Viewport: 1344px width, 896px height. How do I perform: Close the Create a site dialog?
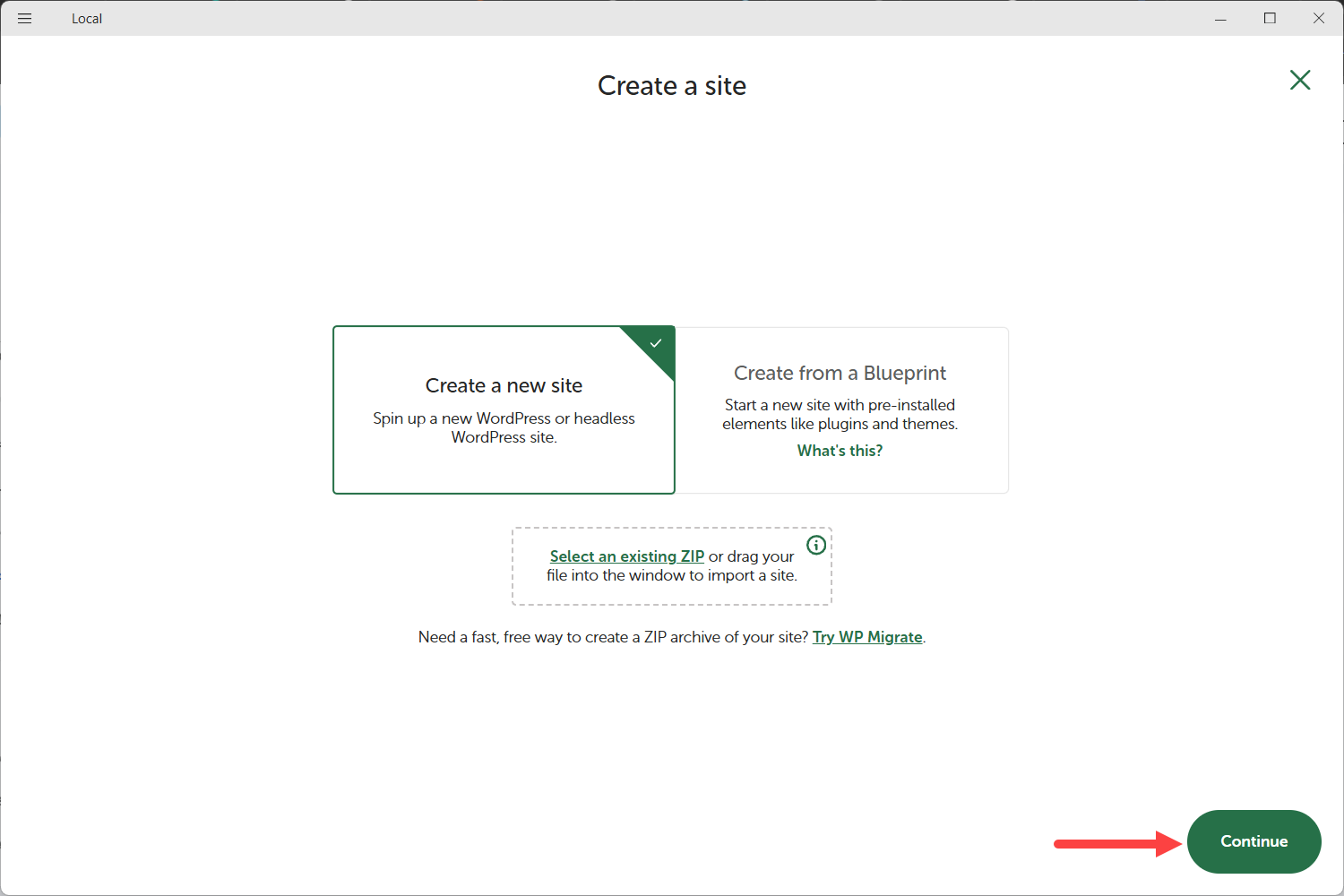[x=1299, y=80]
